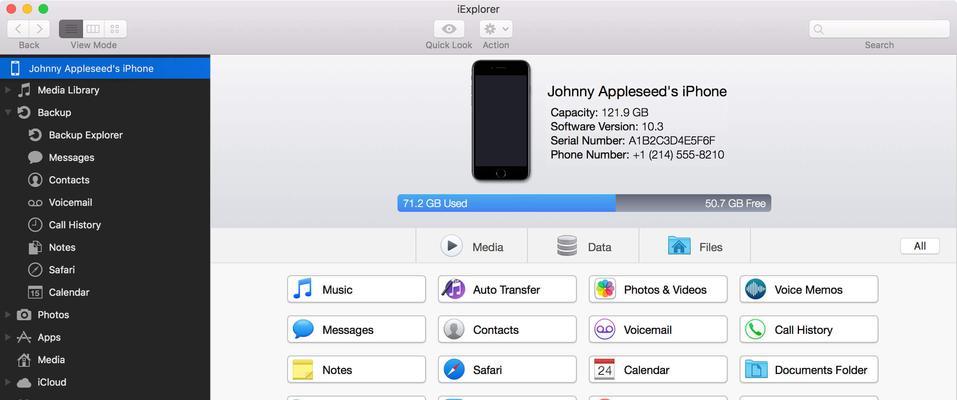Image resolution: width=957 pixels, height=400 pixels.
Task: Collapse the Backup disclosure triangle
Action: [x=7, y=113]
